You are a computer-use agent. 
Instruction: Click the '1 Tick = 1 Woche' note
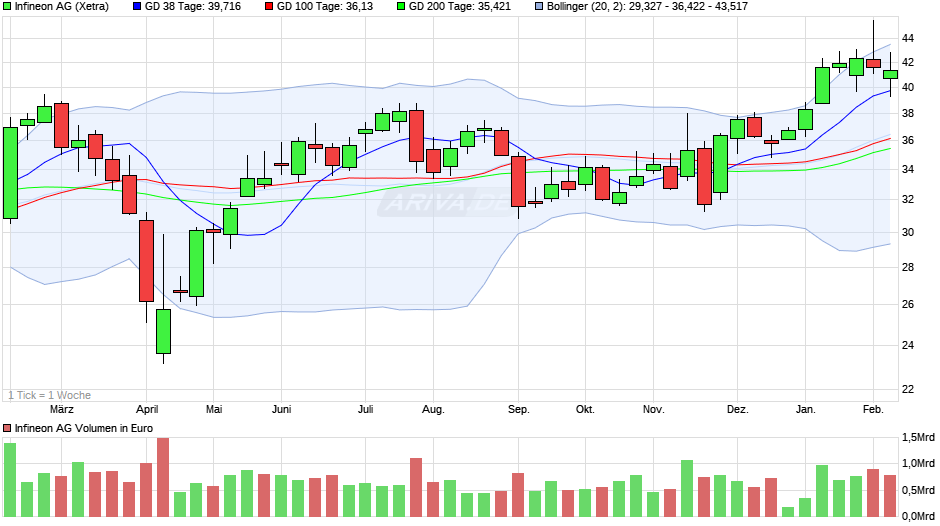(x=50, y=395)
